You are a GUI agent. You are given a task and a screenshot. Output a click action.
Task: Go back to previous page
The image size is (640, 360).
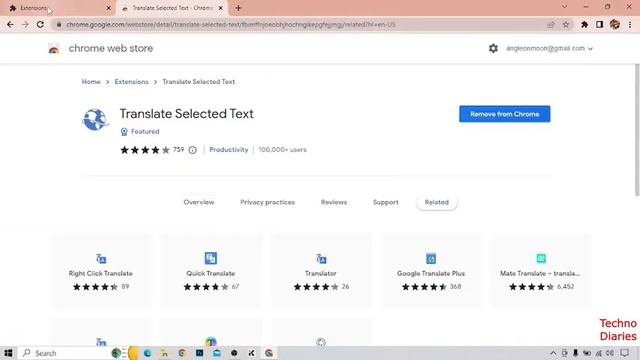[x=10, y=24]
